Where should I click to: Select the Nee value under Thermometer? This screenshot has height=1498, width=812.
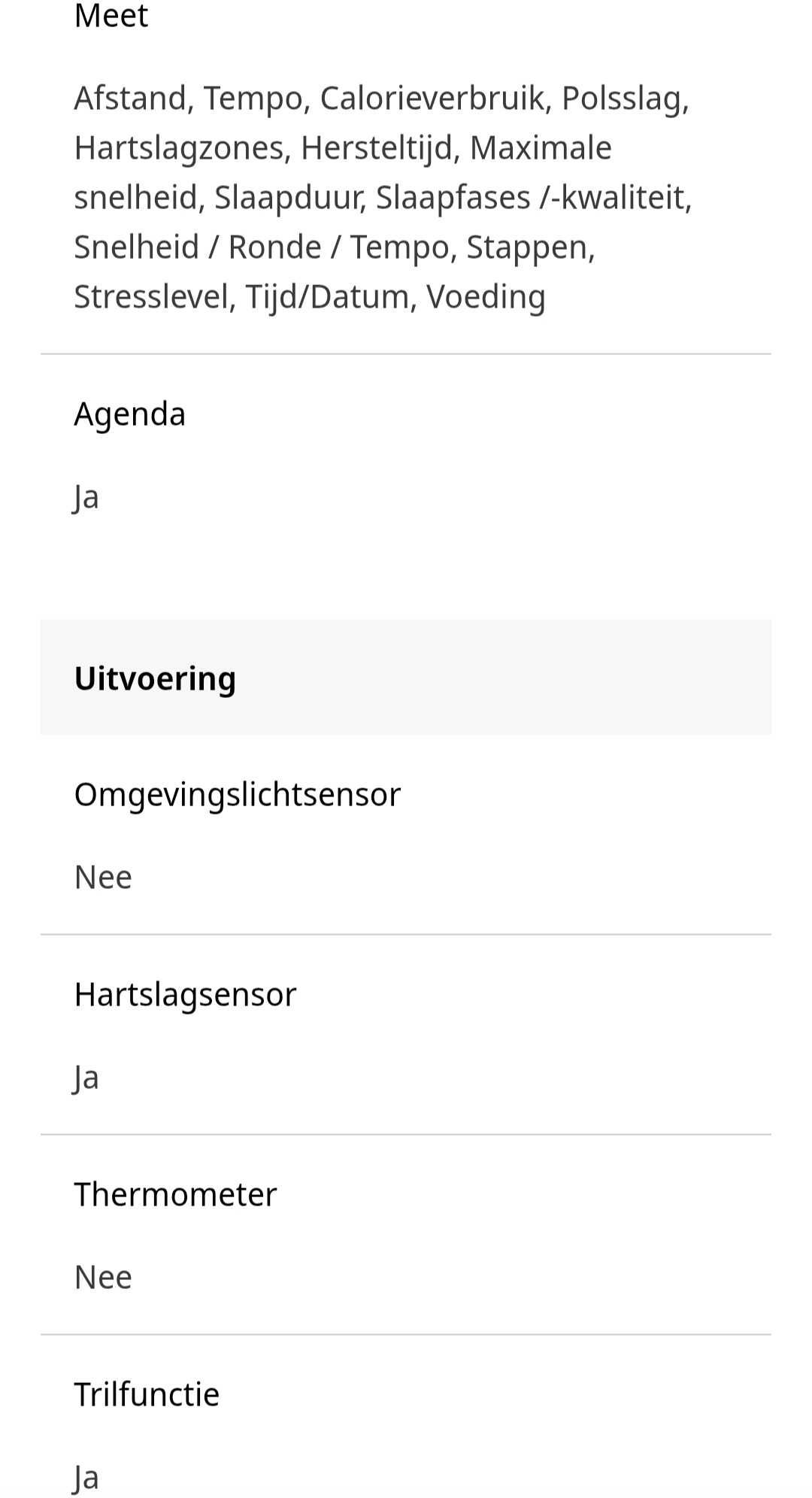(103, 1278)
